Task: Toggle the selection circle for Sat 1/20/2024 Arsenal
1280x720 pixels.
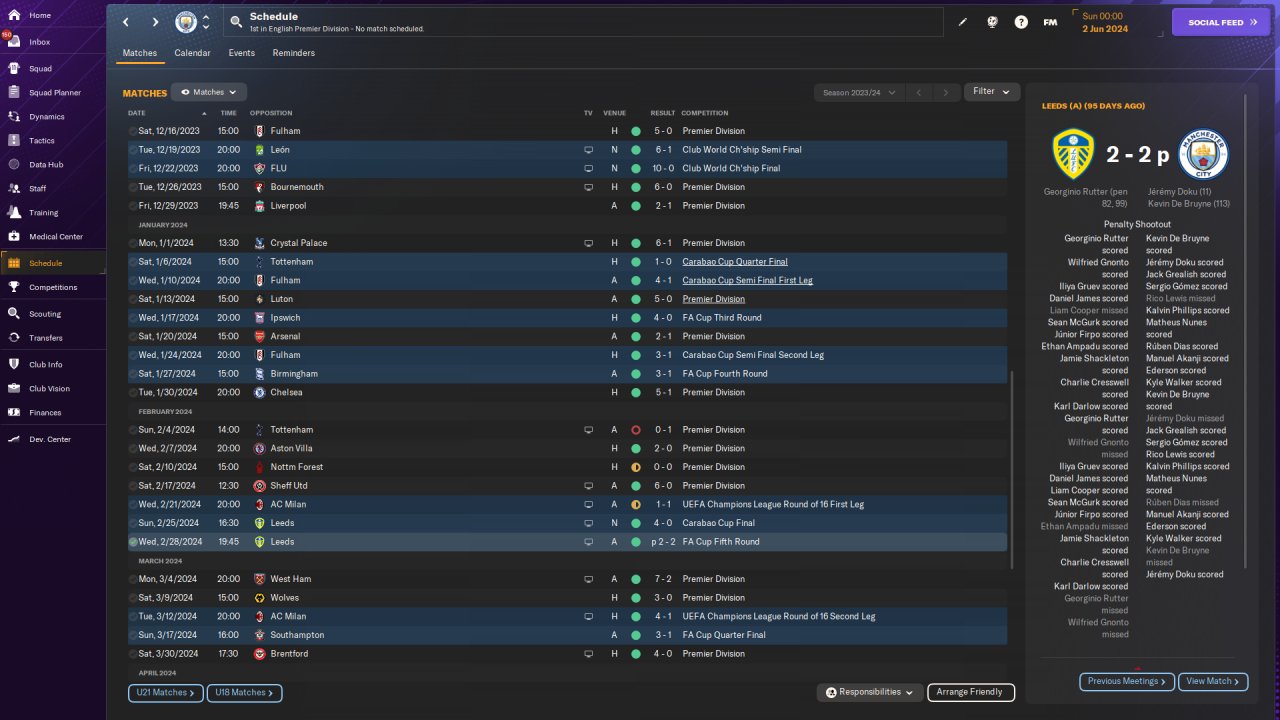Action: click(133, 337)
